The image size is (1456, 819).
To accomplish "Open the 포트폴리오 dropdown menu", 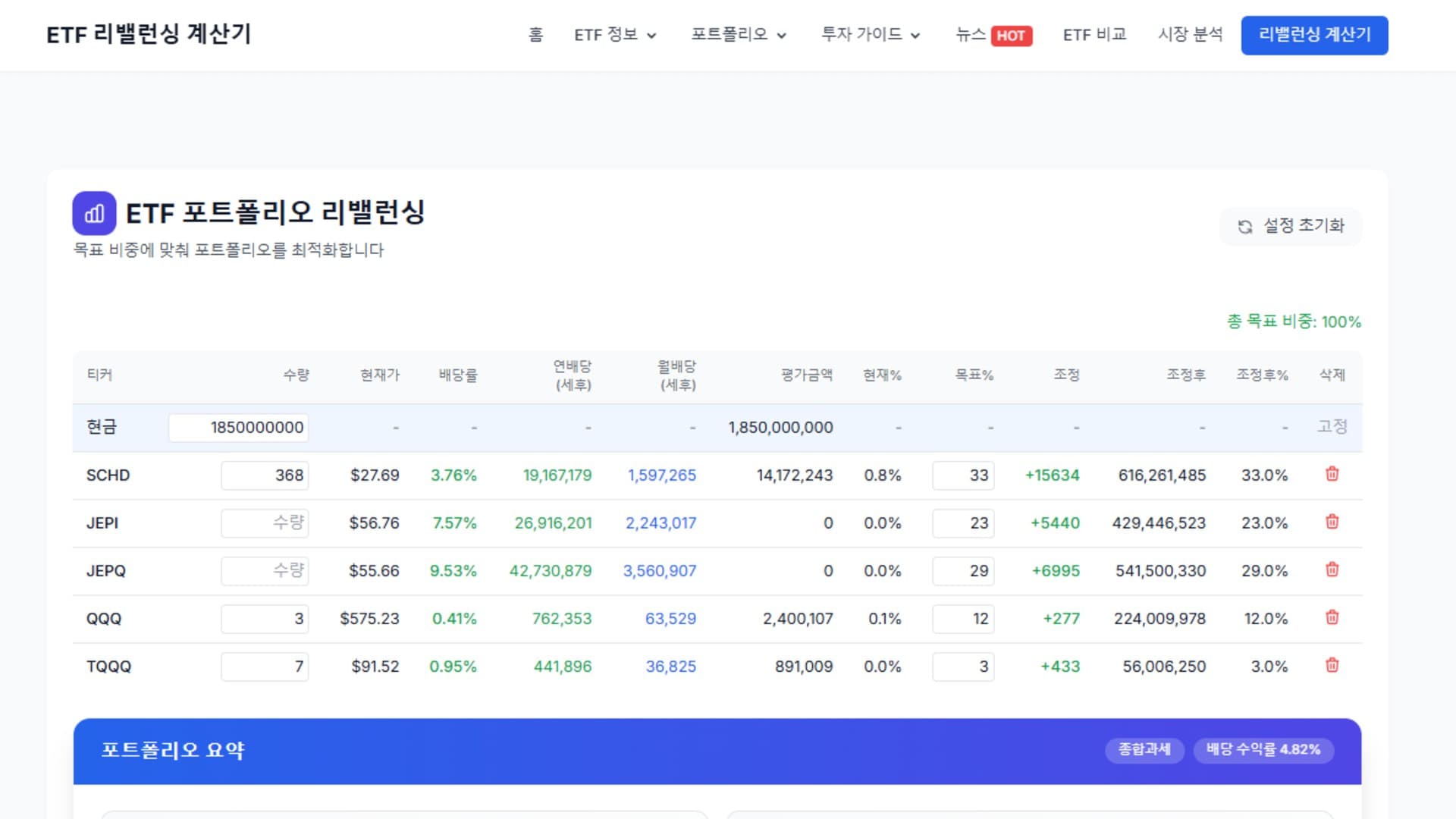I will [x=737, y=35].
